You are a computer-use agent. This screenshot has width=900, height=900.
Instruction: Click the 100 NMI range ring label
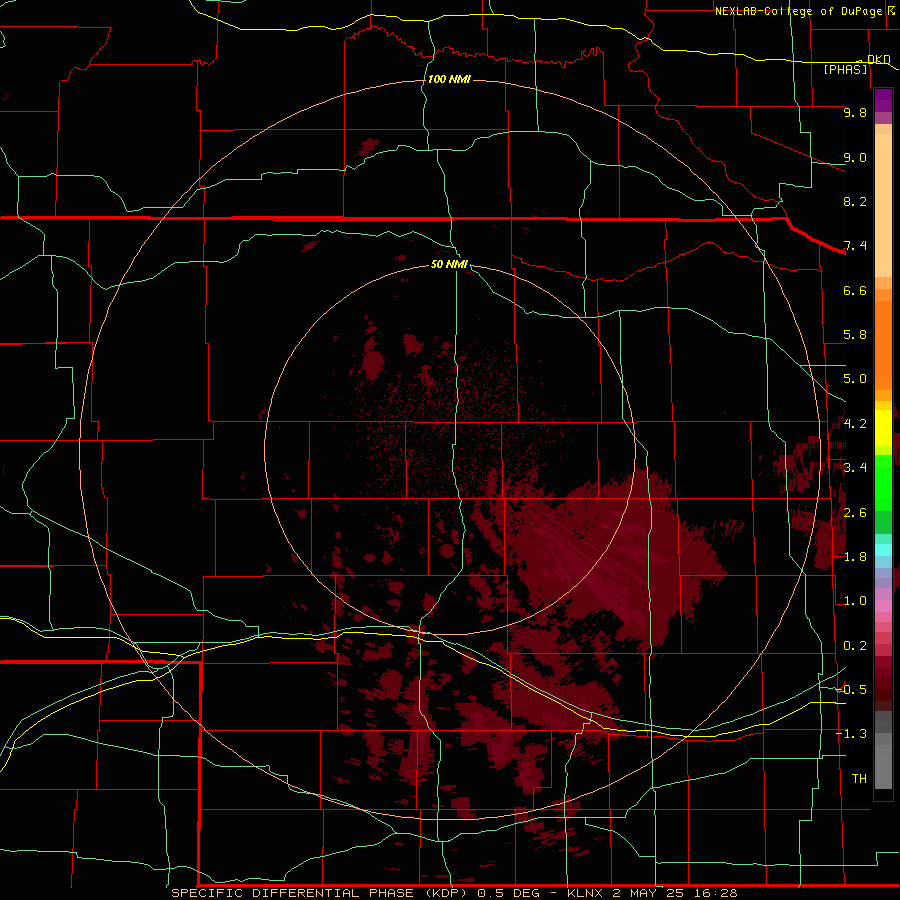coord(449,79)
